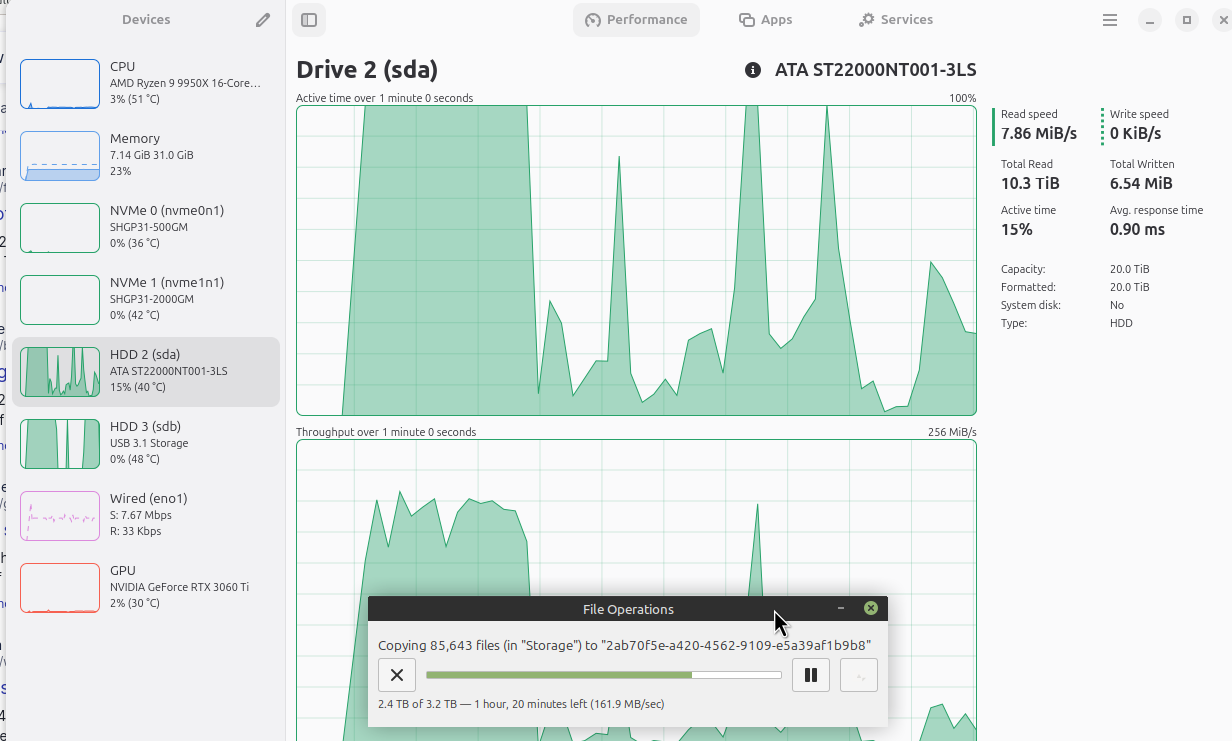This screenshot has height=741, width=1232.
Task: Click the 256 MiB/s throughput scale label
Action: (x=952, y=432)
